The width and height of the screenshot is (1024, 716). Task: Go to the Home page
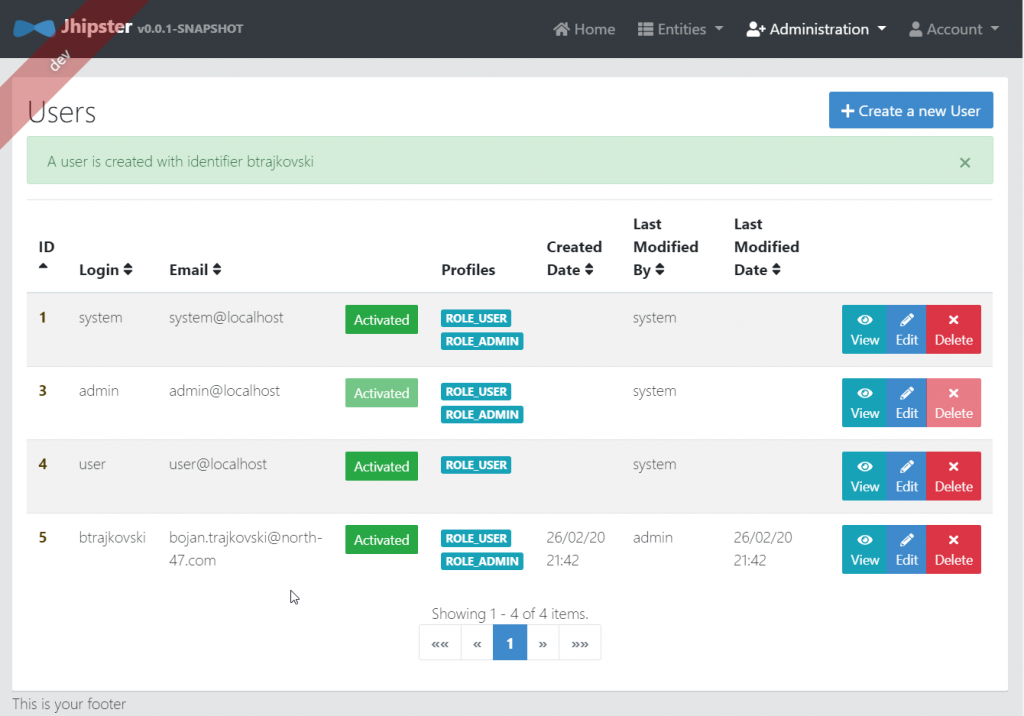click(x=584, y=29)
